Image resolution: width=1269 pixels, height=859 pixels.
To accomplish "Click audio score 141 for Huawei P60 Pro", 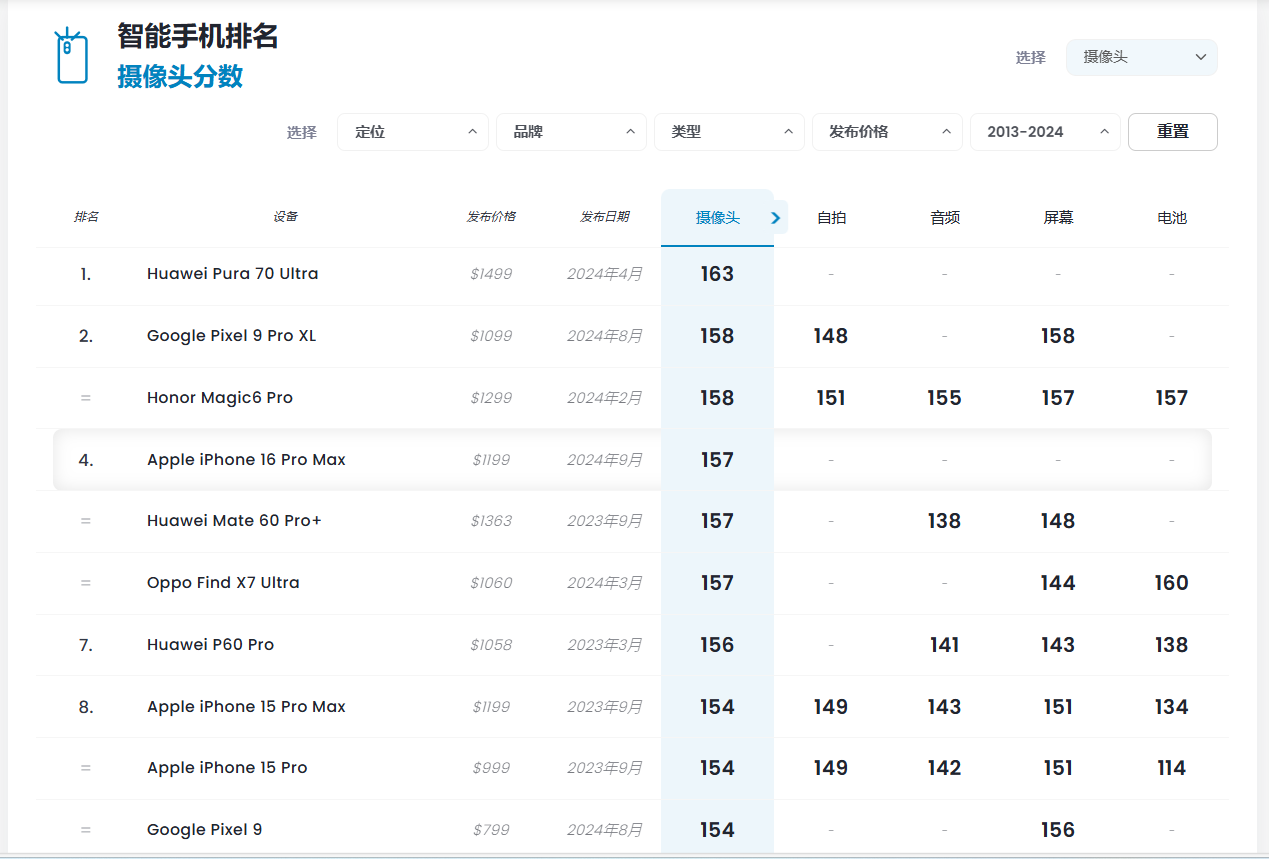I will click(x=944, y=645).
